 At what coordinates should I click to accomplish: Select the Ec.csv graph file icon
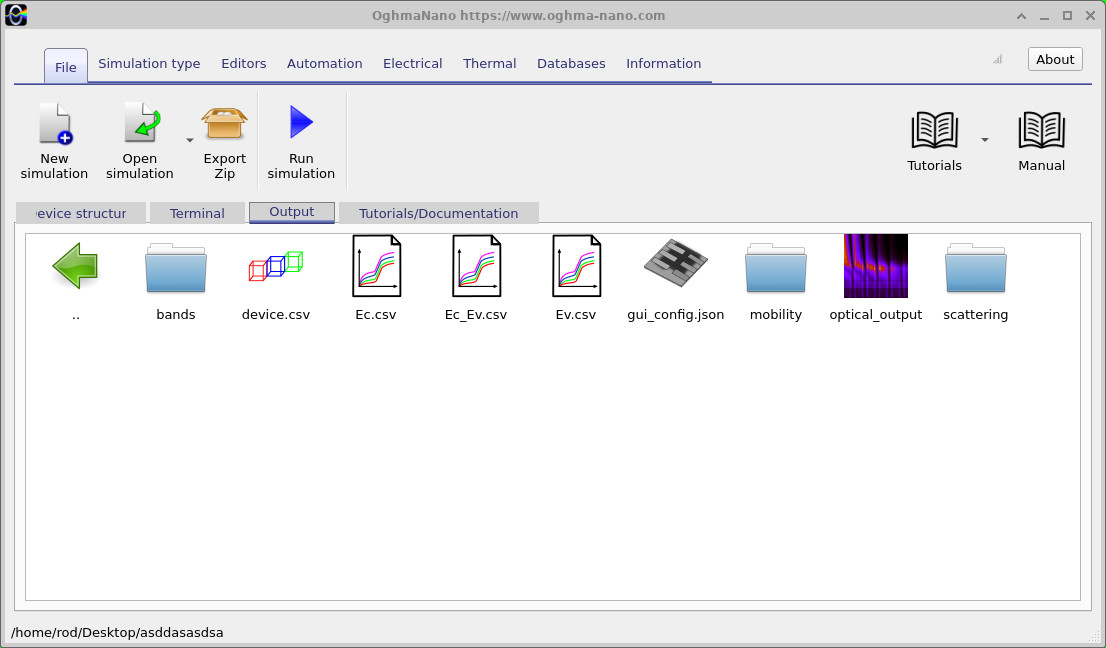click(x=376, y=266)
